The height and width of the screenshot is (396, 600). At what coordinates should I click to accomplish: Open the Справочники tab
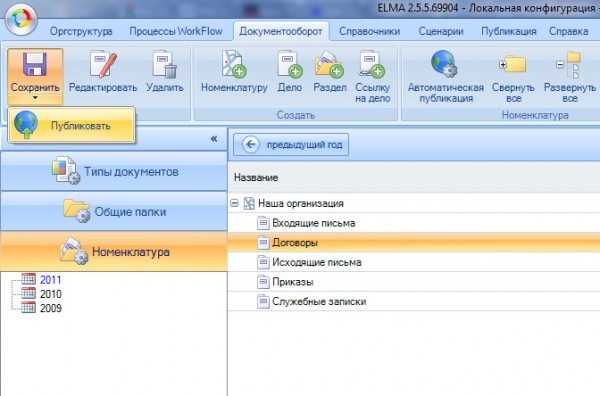point(370,31)
